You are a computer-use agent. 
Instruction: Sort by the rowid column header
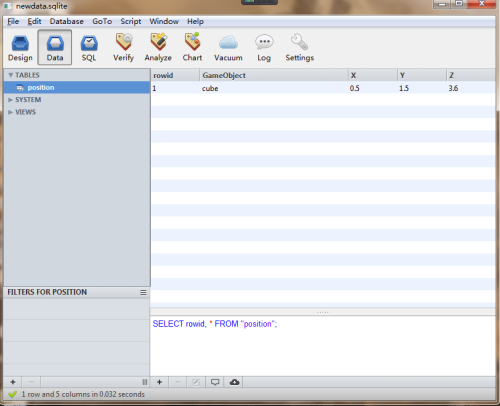coord(175,75)
